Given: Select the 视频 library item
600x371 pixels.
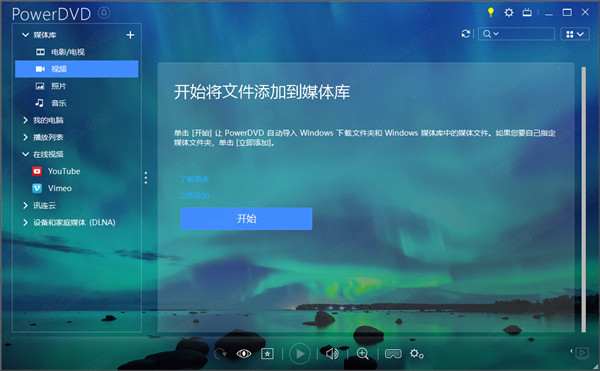Looking at the screenshot, I should coord(77,69).
